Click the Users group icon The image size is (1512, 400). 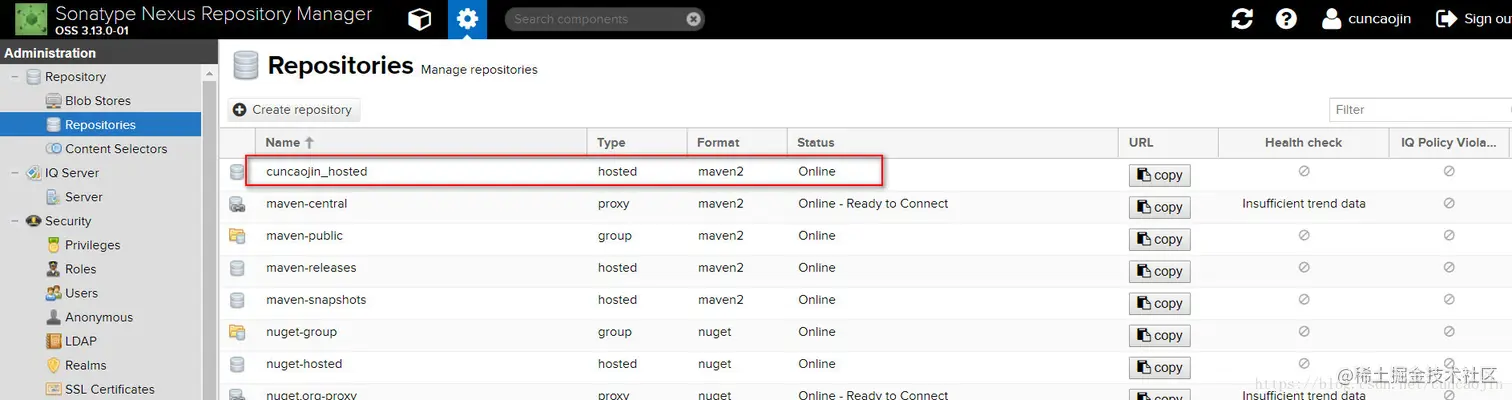(54, 293)
